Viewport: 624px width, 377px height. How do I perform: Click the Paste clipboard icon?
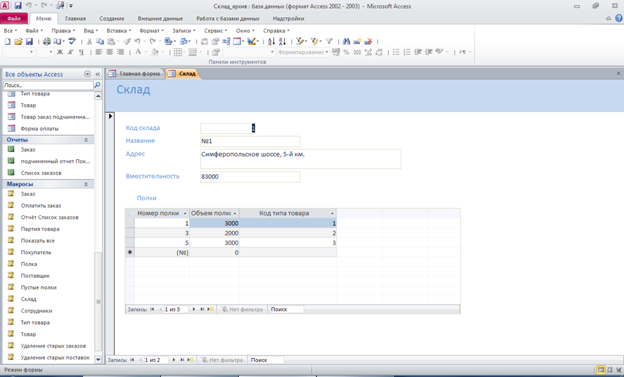pos(111,41)
